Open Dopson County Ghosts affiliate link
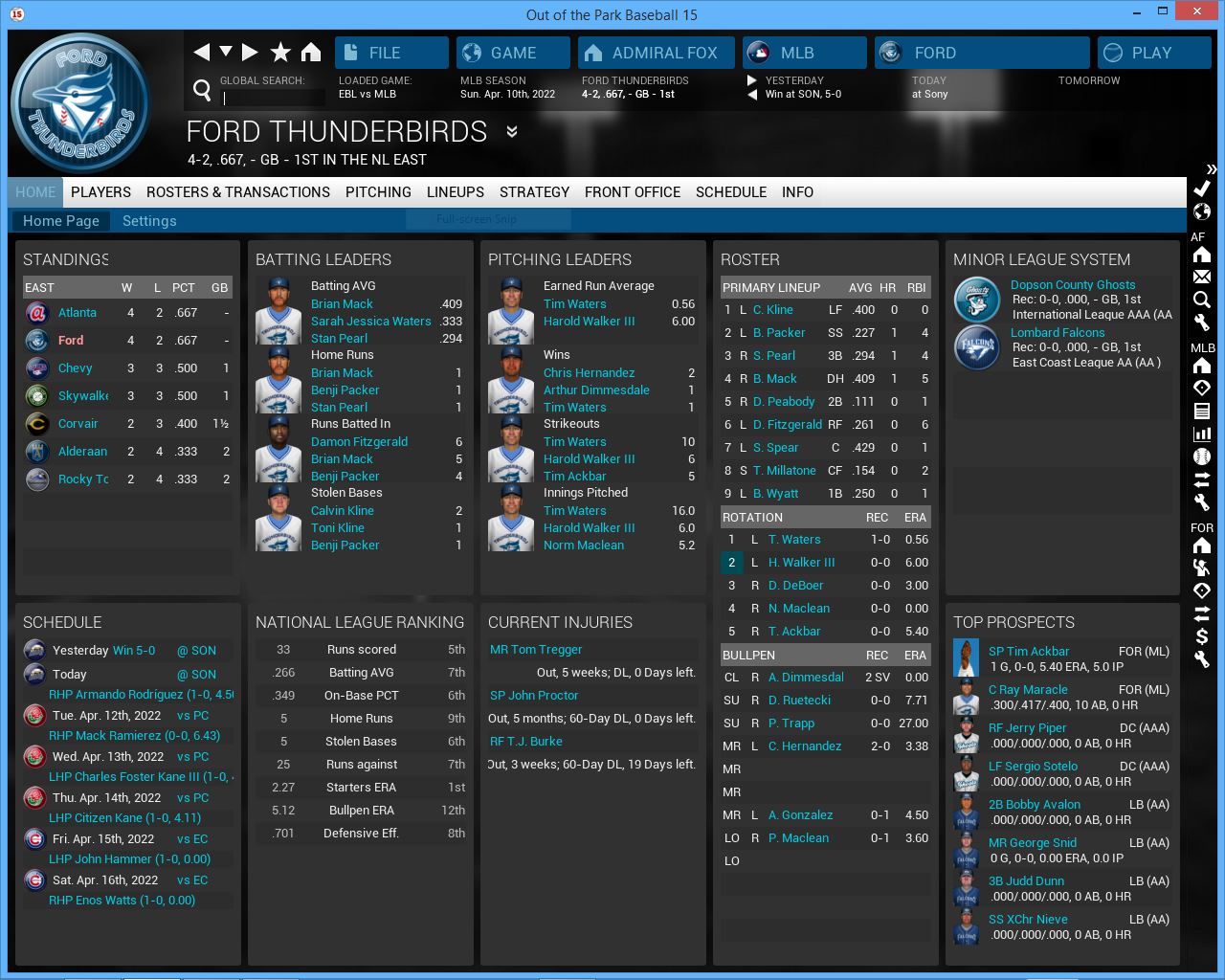 [x=1073, y=285]
